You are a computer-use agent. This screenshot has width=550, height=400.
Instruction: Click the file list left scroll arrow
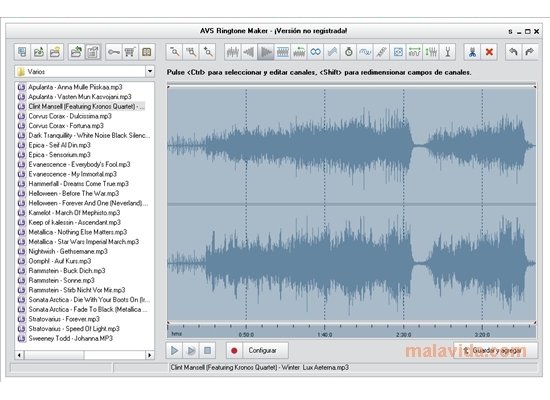coord(19,355)
